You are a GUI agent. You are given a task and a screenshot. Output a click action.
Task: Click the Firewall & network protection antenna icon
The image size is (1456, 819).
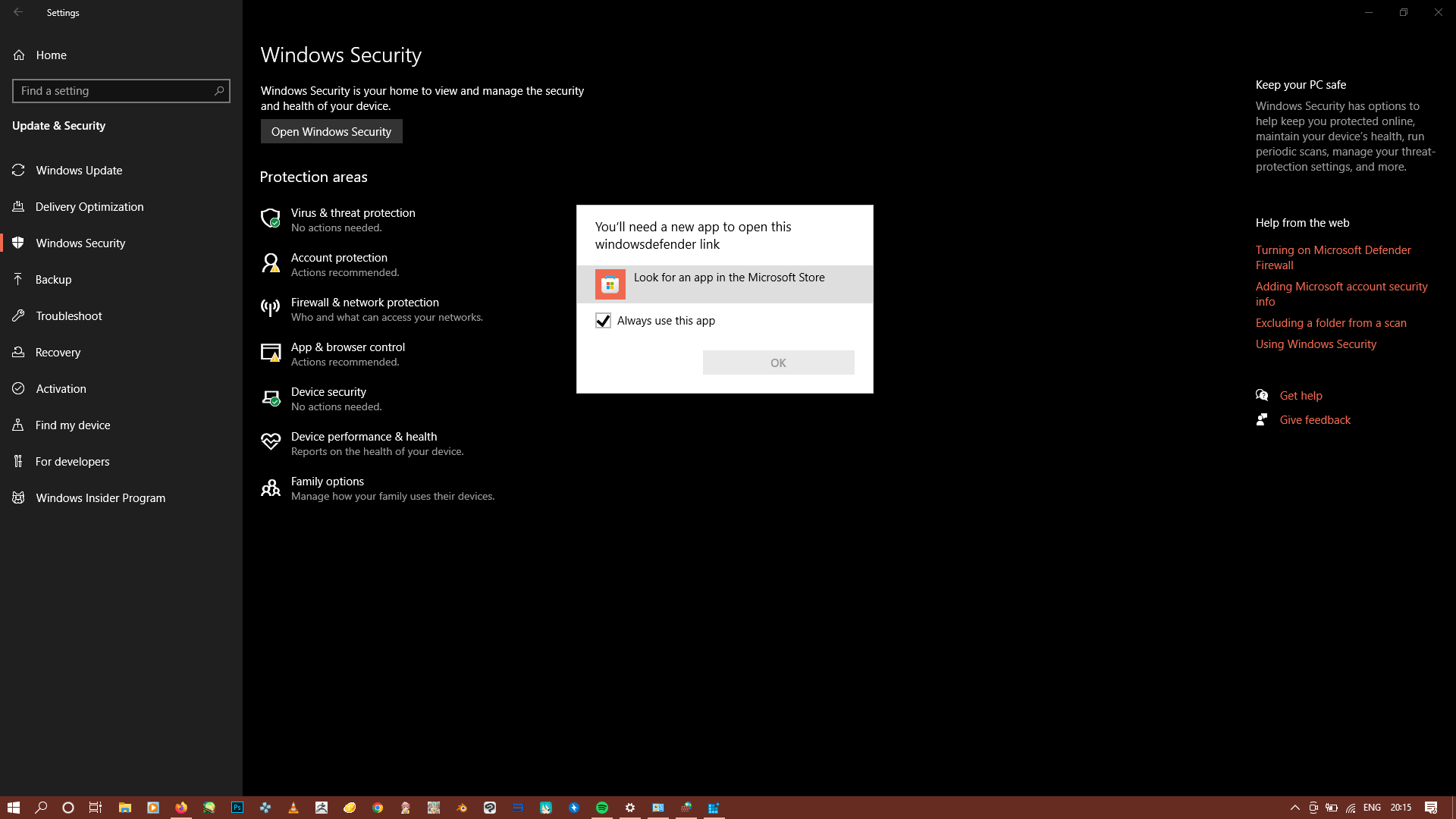click(x=270, y=308)
